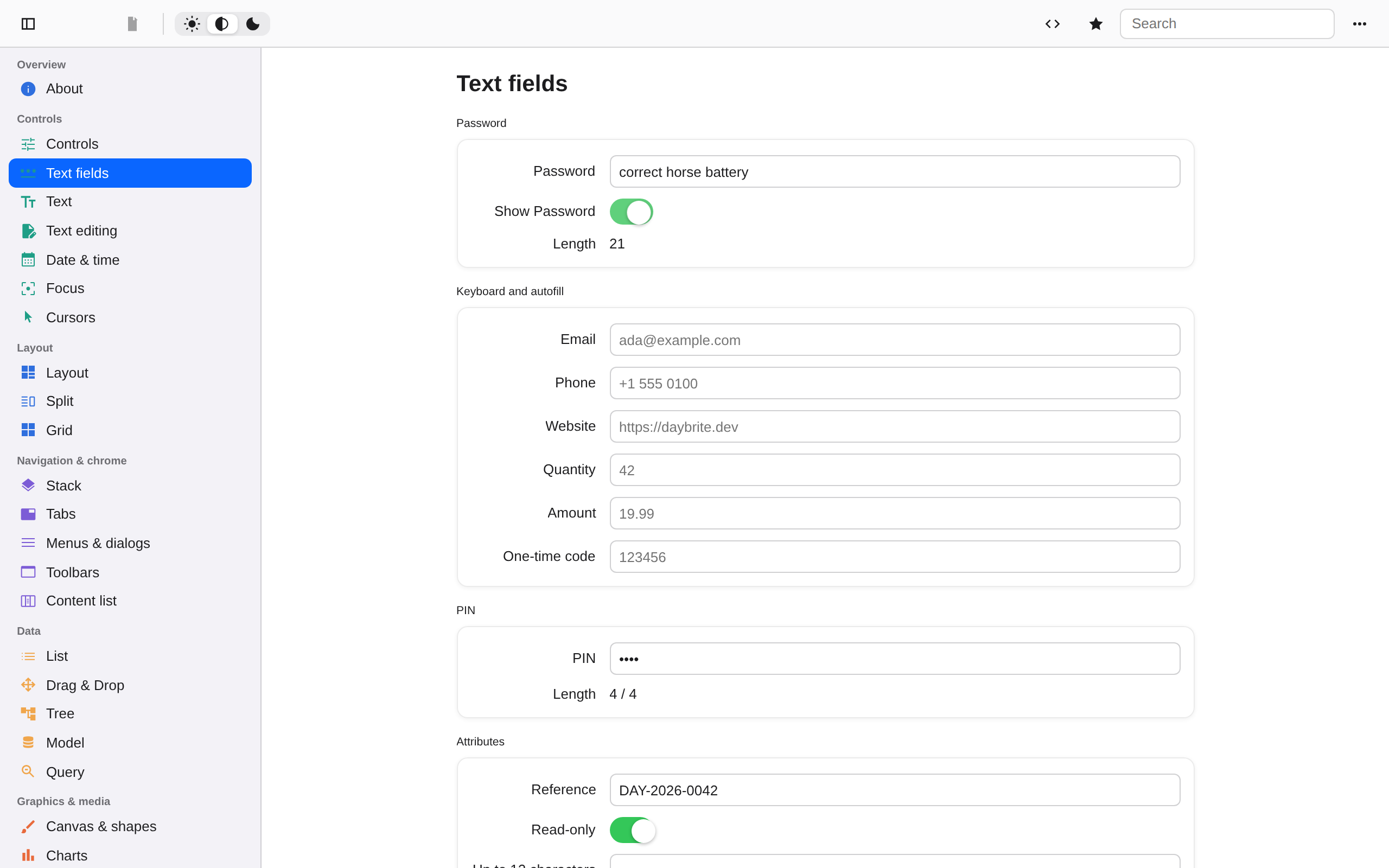The width and height of the screenshot is (1389, 868).
Task: Click the Cursors pointer icon
Action: click(28, 317)
